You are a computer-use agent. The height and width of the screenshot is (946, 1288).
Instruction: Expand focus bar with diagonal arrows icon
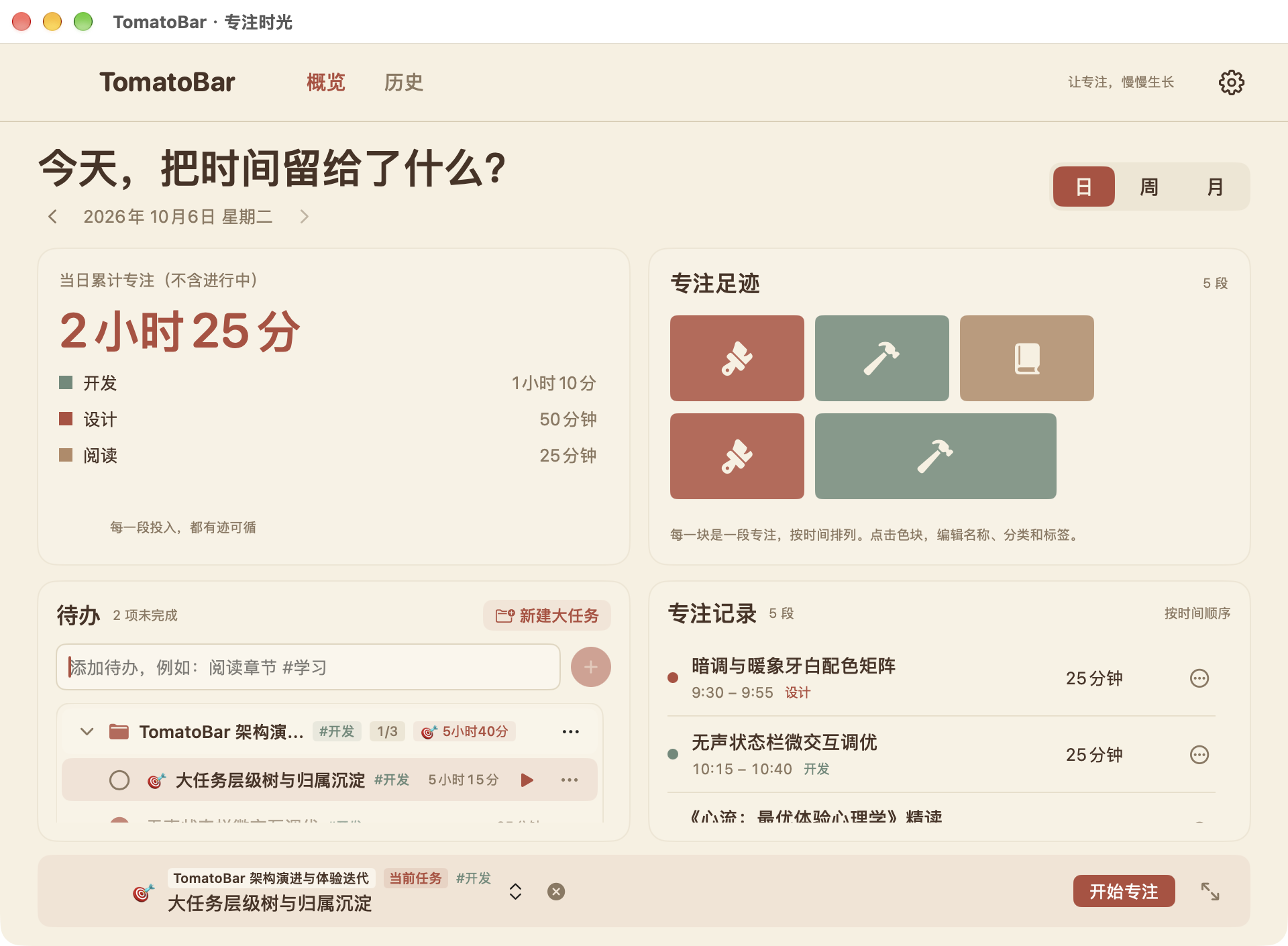(x=1210, y=891)
